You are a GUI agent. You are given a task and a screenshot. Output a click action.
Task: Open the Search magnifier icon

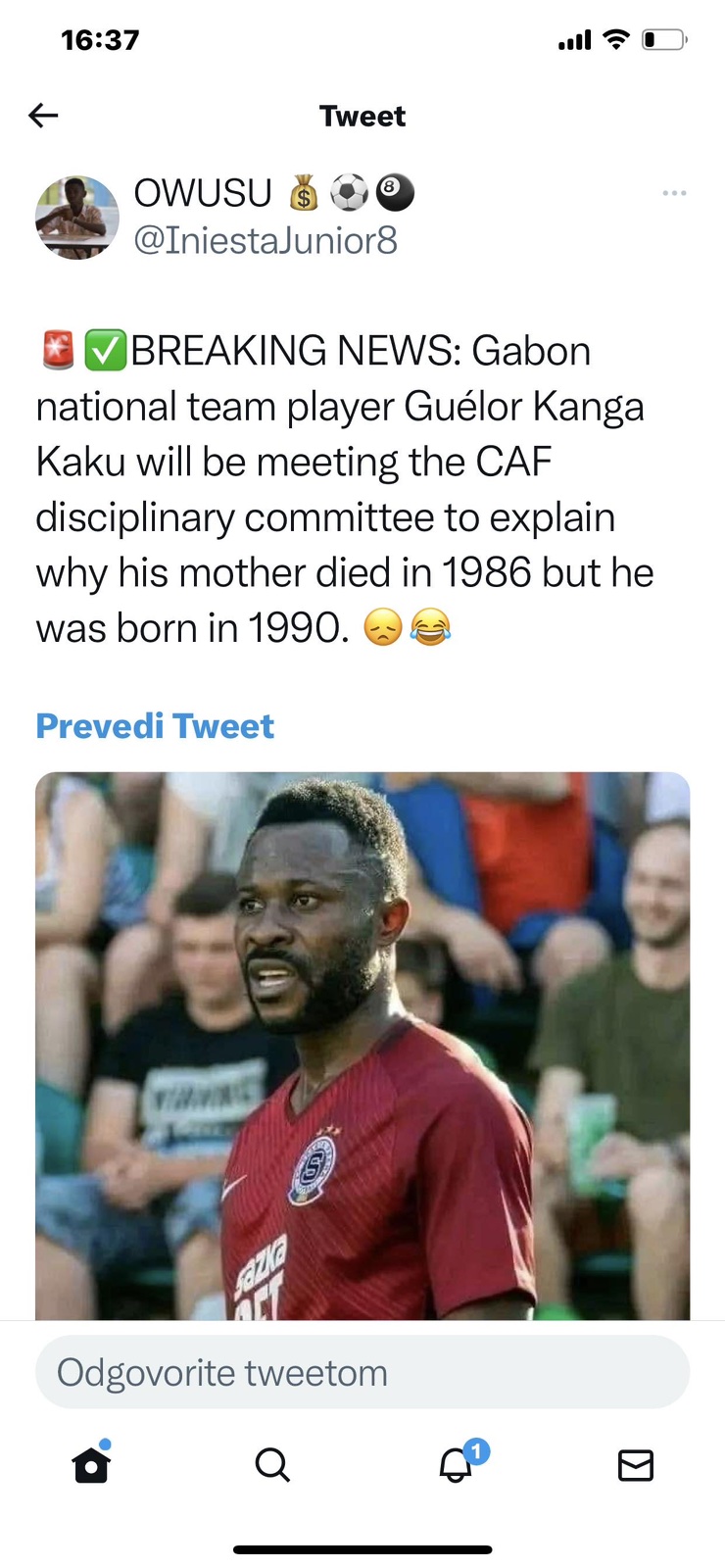tap(272, 1465)
